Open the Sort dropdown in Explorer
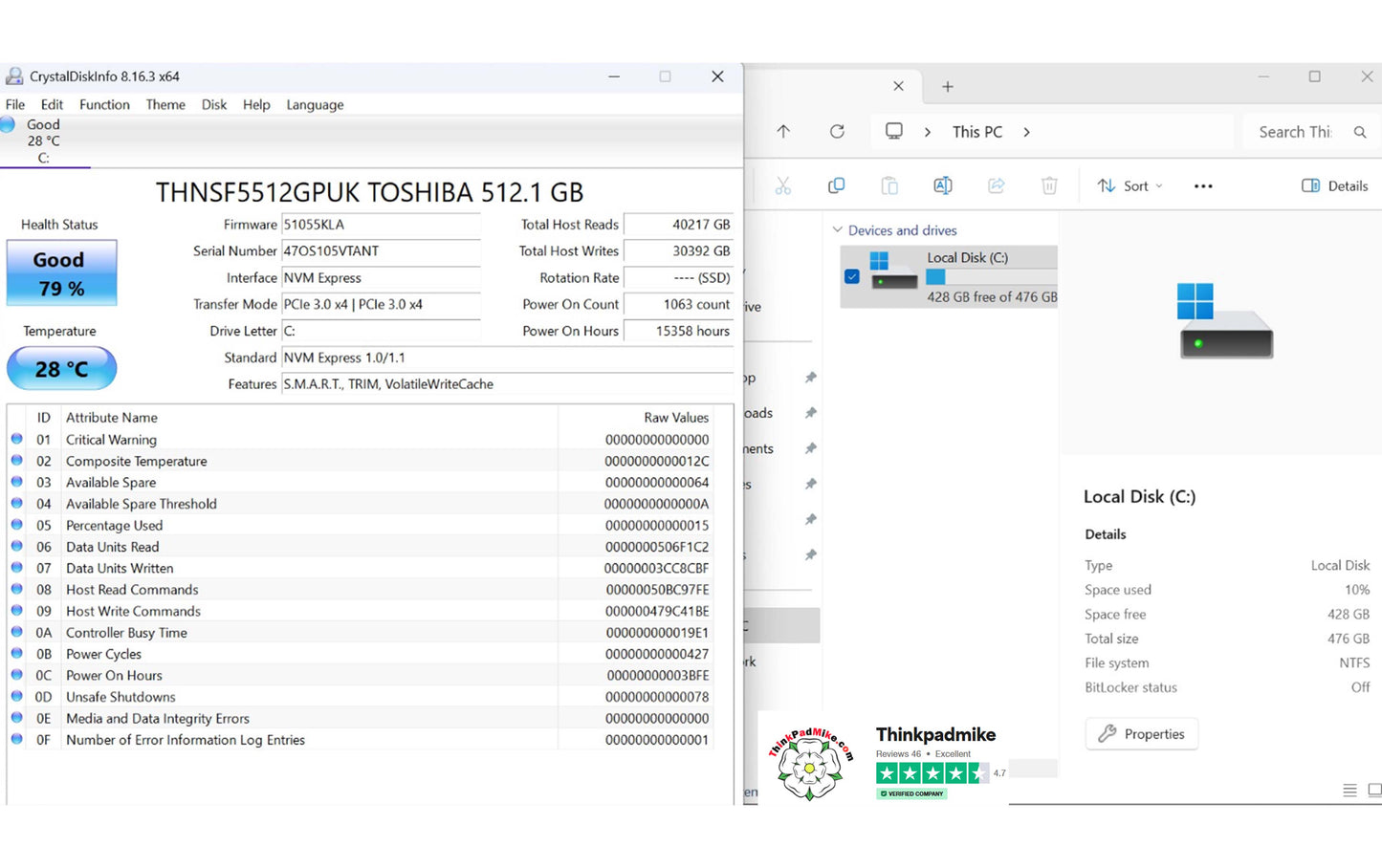 point(1130,185)
